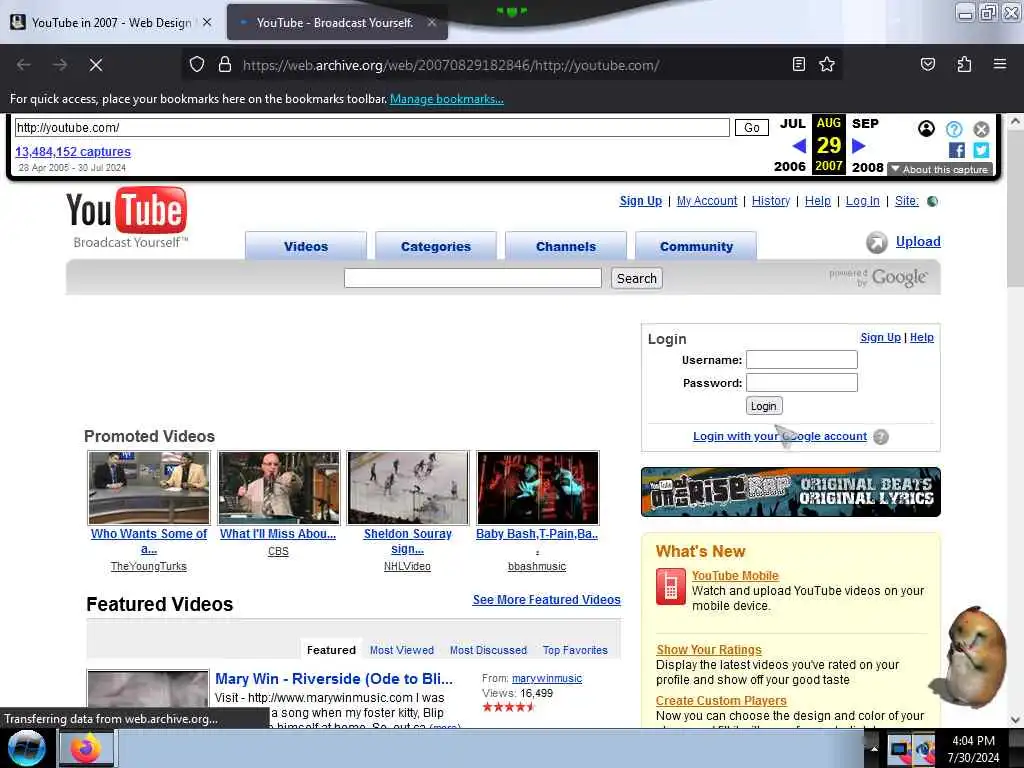Select the Most Viewed videos tab
This screenshot has height=768, width=1024.
402,650
